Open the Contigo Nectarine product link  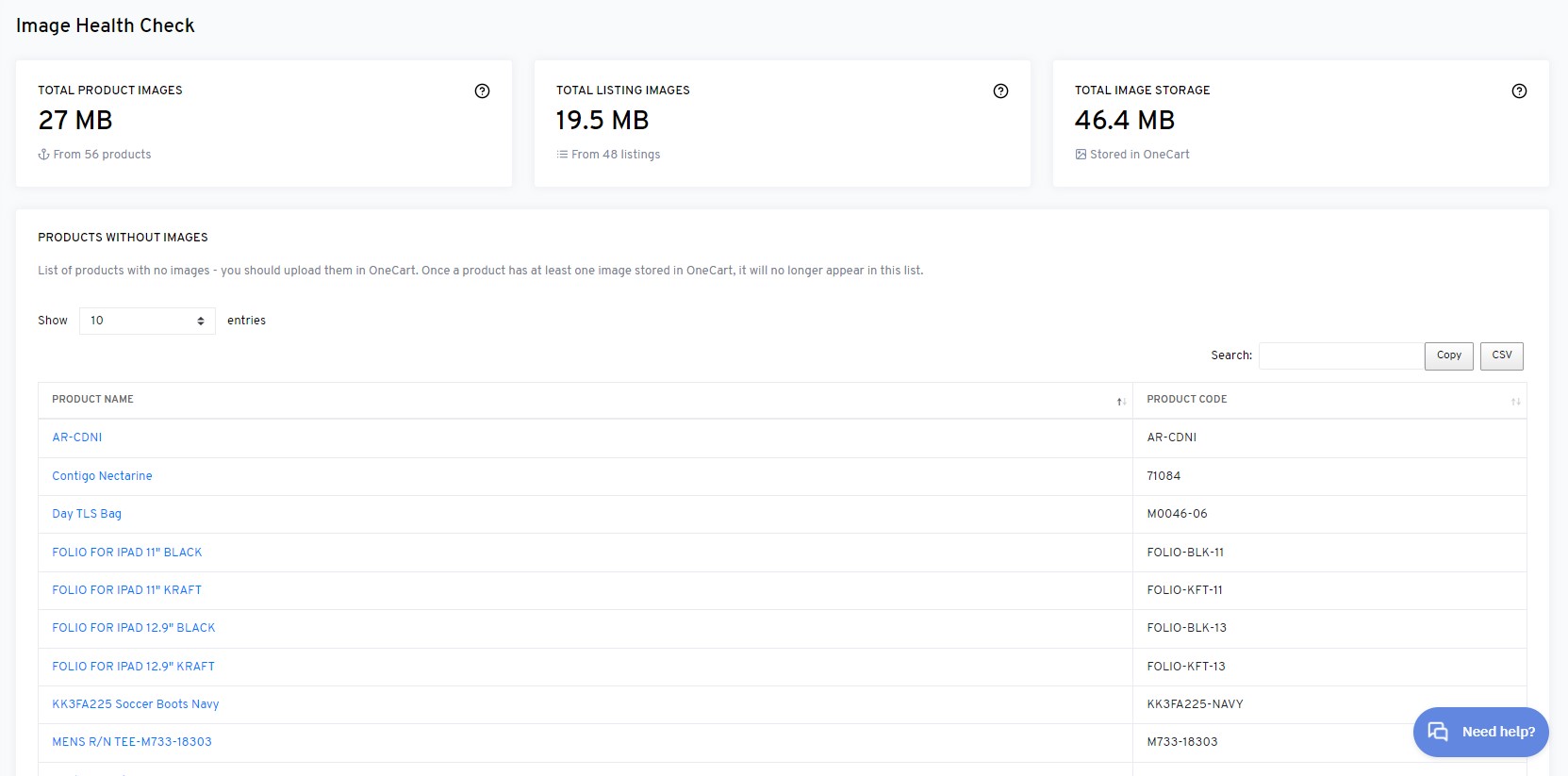click(102, 476)
